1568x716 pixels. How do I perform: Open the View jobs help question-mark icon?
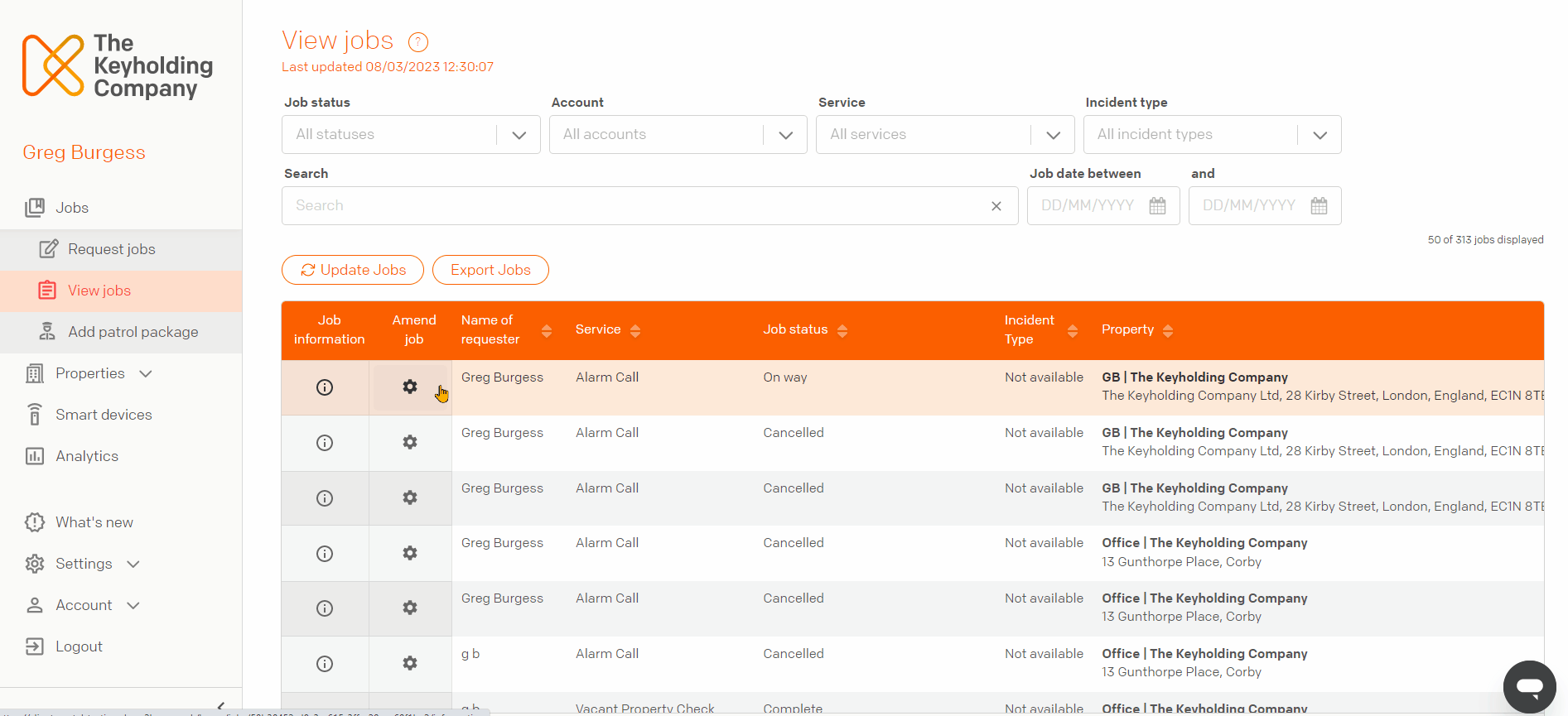click(418, 41)
